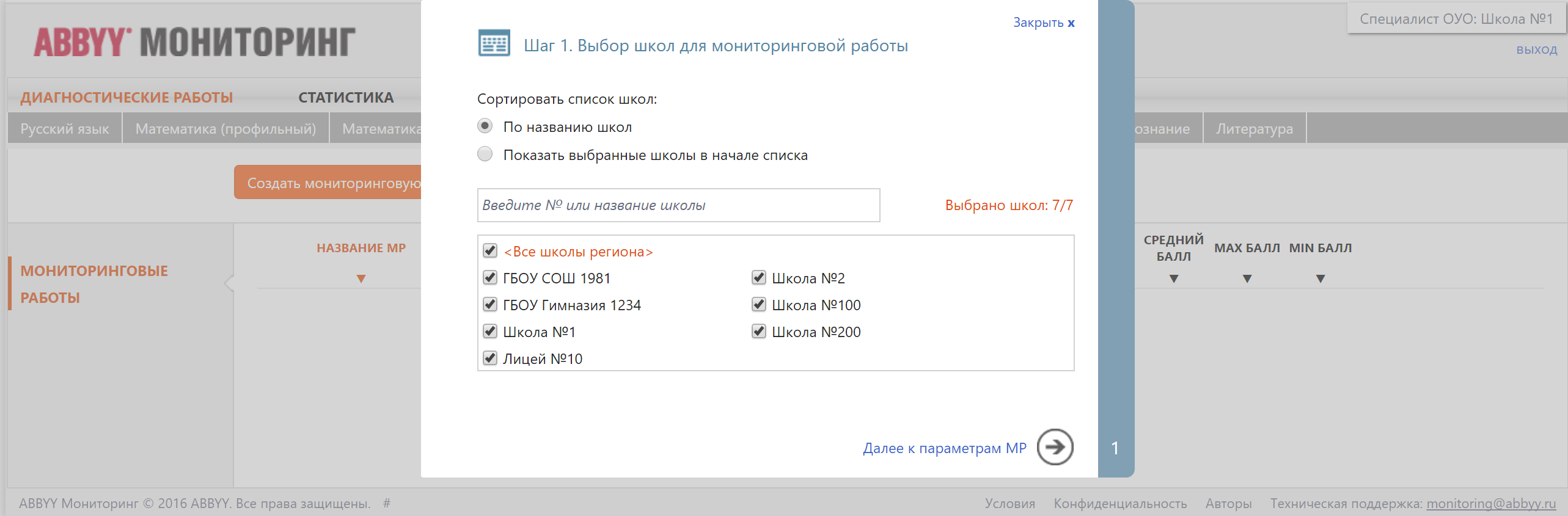Image resolution: width=1568 pixels, height=516 pixels.
Task: Sort by Min балл arrow
Action: coord(1321,279)
